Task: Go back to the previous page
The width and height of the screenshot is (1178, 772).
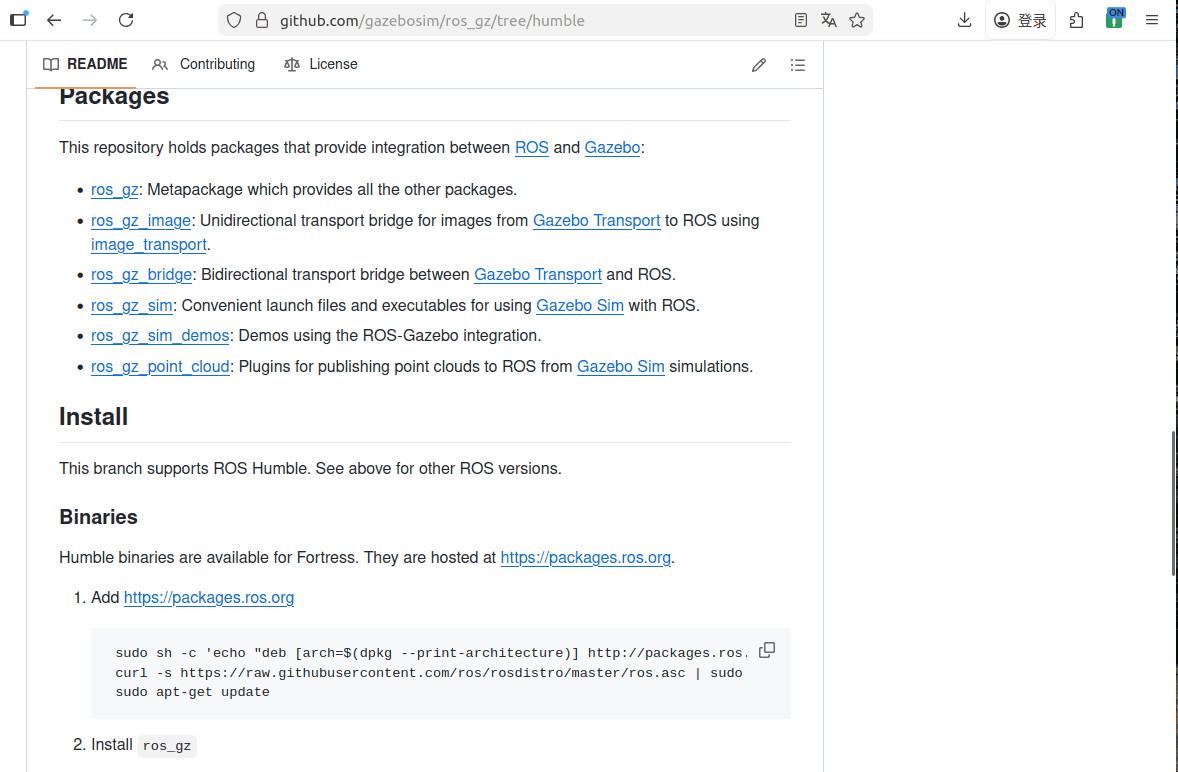Action: coord(54,20)
